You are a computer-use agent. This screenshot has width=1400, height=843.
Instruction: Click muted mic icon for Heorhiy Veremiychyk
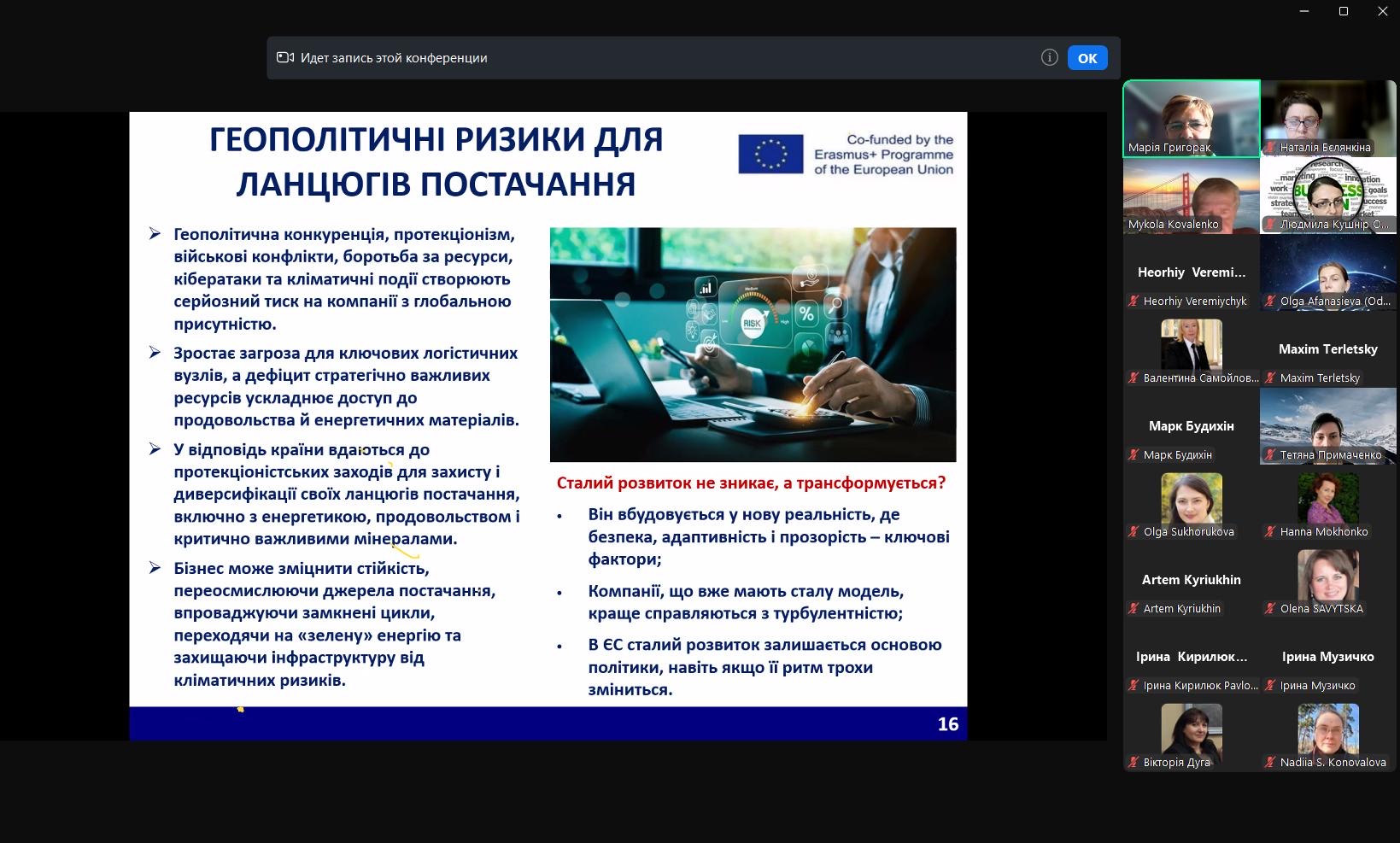click(1133, 301)
